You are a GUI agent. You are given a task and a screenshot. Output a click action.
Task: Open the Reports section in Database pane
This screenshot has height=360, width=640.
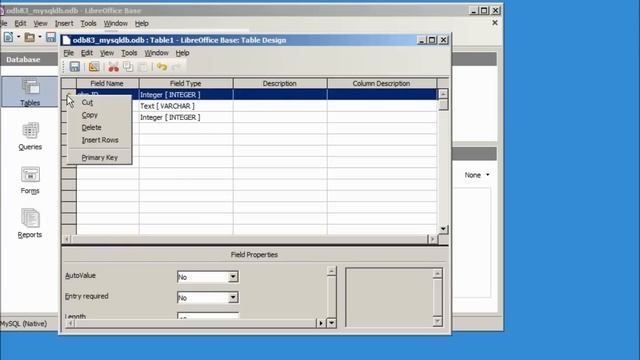30,224
